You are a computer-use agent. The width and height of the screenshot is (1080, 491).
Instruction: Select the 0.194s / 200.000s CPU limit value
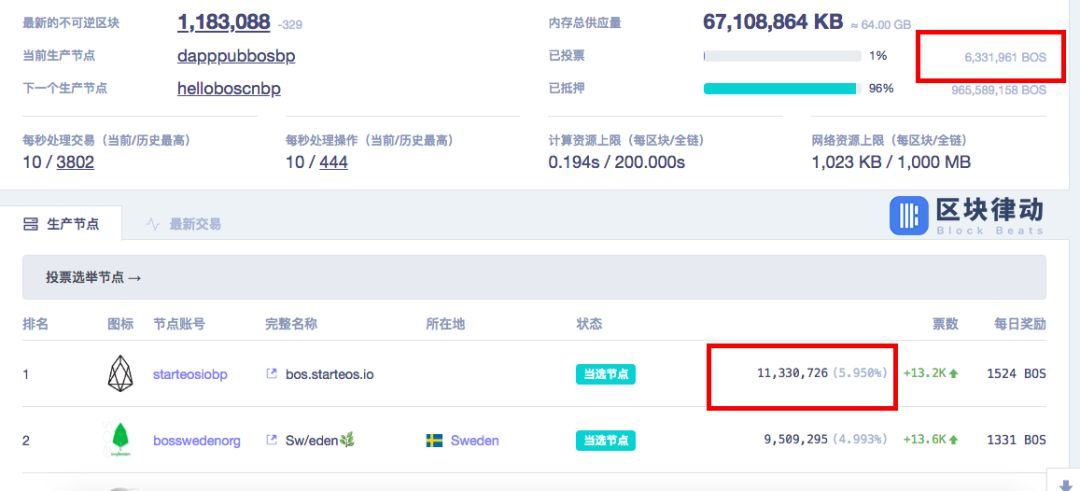[616, 163]
